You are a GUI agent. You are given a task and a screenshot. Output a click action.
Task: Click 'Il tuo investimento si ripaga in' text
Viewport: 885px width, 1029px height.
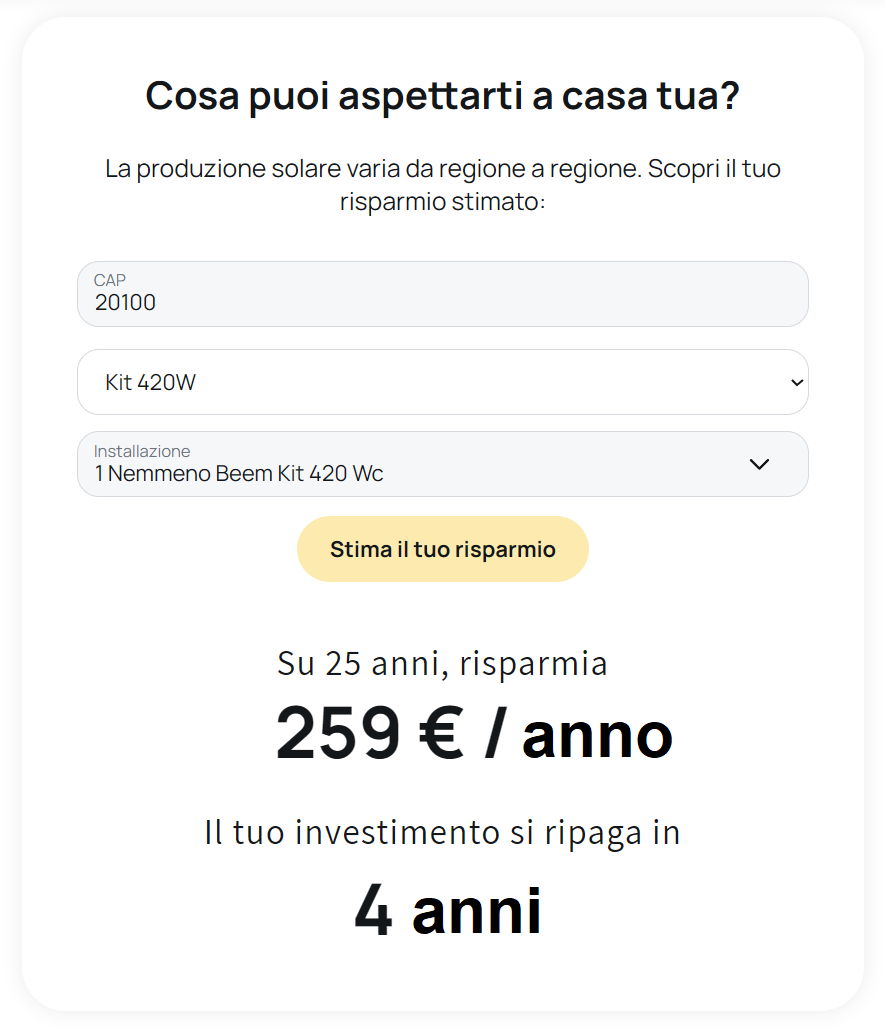click(442, 832)
